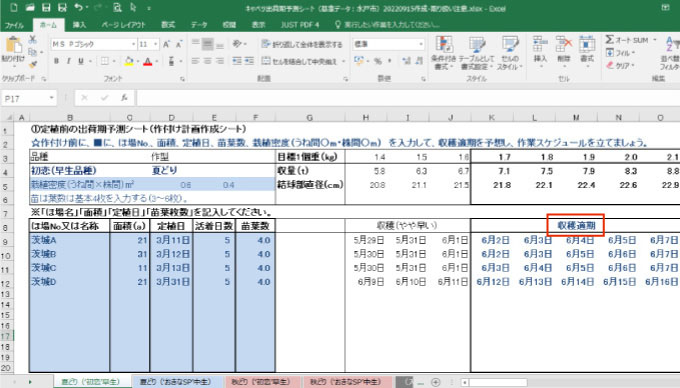Click in the formula bar

pyautogui.click(x=408, y=98)
